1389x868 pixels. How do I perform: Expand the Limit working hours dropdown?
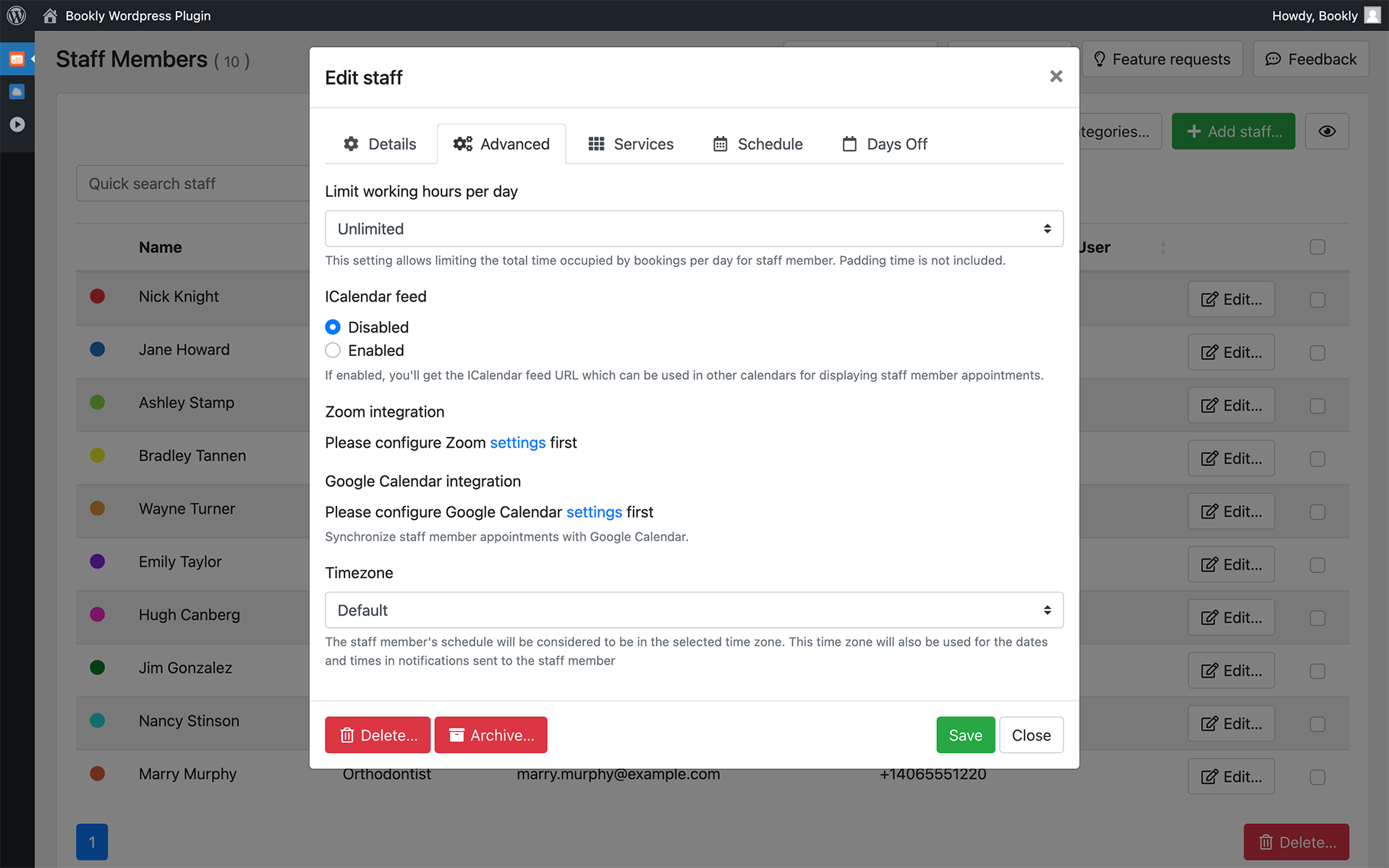[694, 229]
